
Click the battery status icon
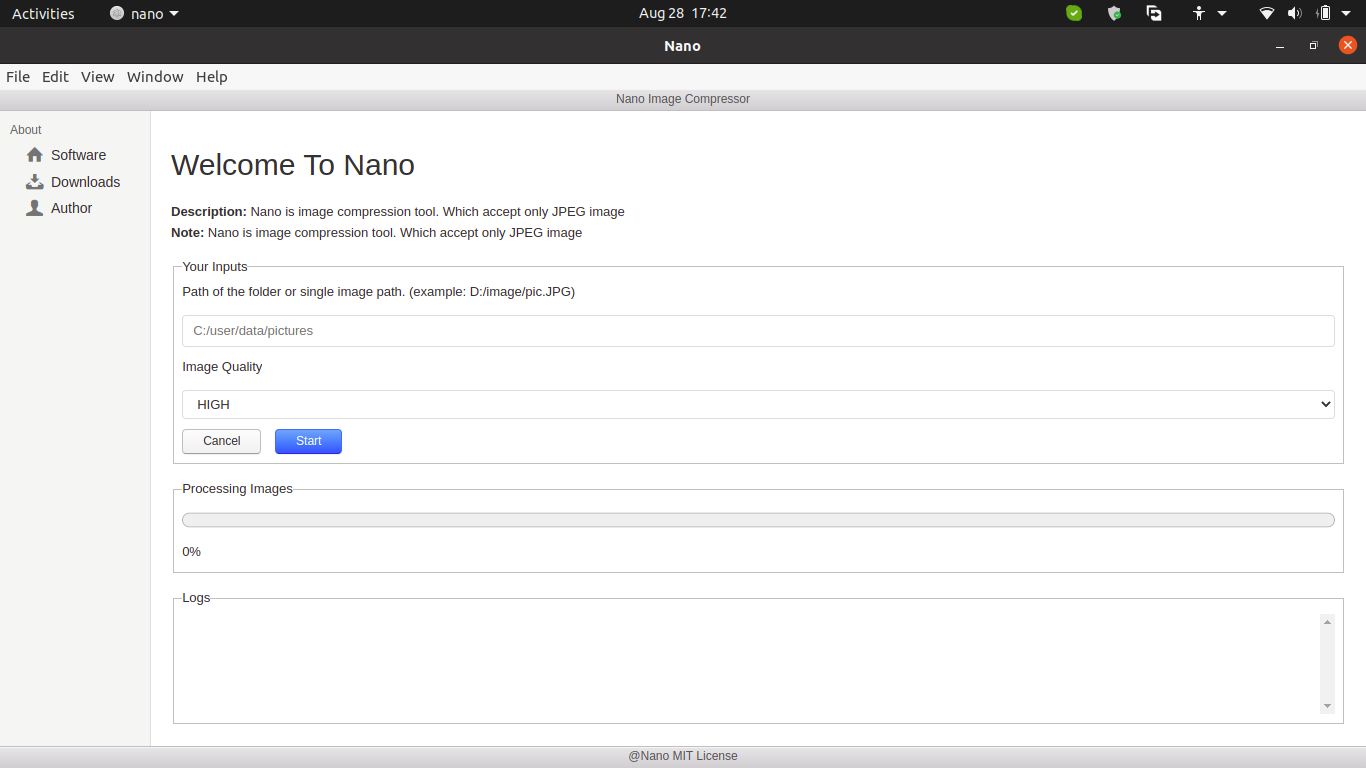click(1324, 13)
